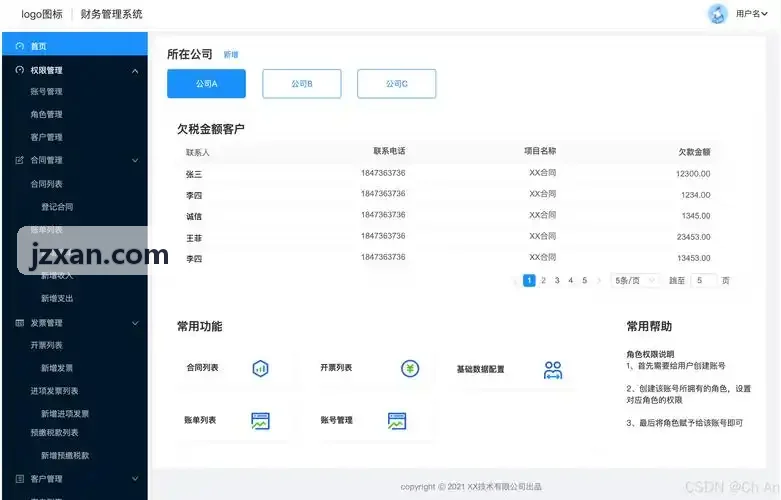Click the 联系人 column header
The image size is (781, 500).
coord(198,153)
